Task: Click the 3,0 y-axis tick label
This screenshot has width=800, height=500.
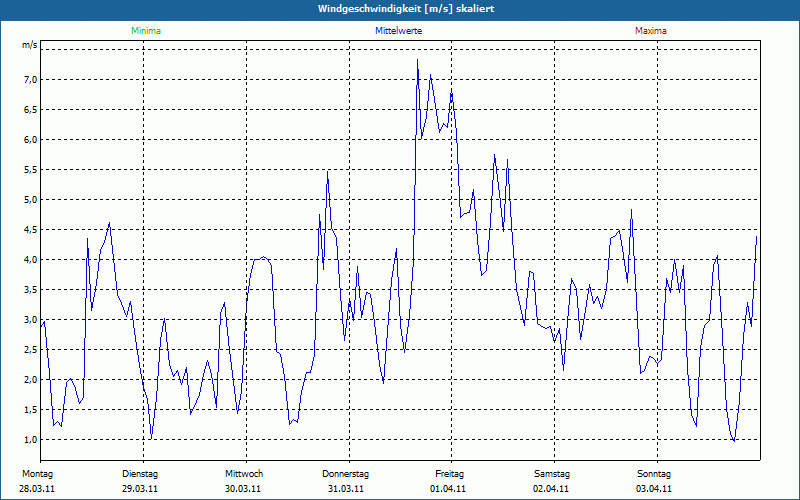Action: (x=30, y=320)
